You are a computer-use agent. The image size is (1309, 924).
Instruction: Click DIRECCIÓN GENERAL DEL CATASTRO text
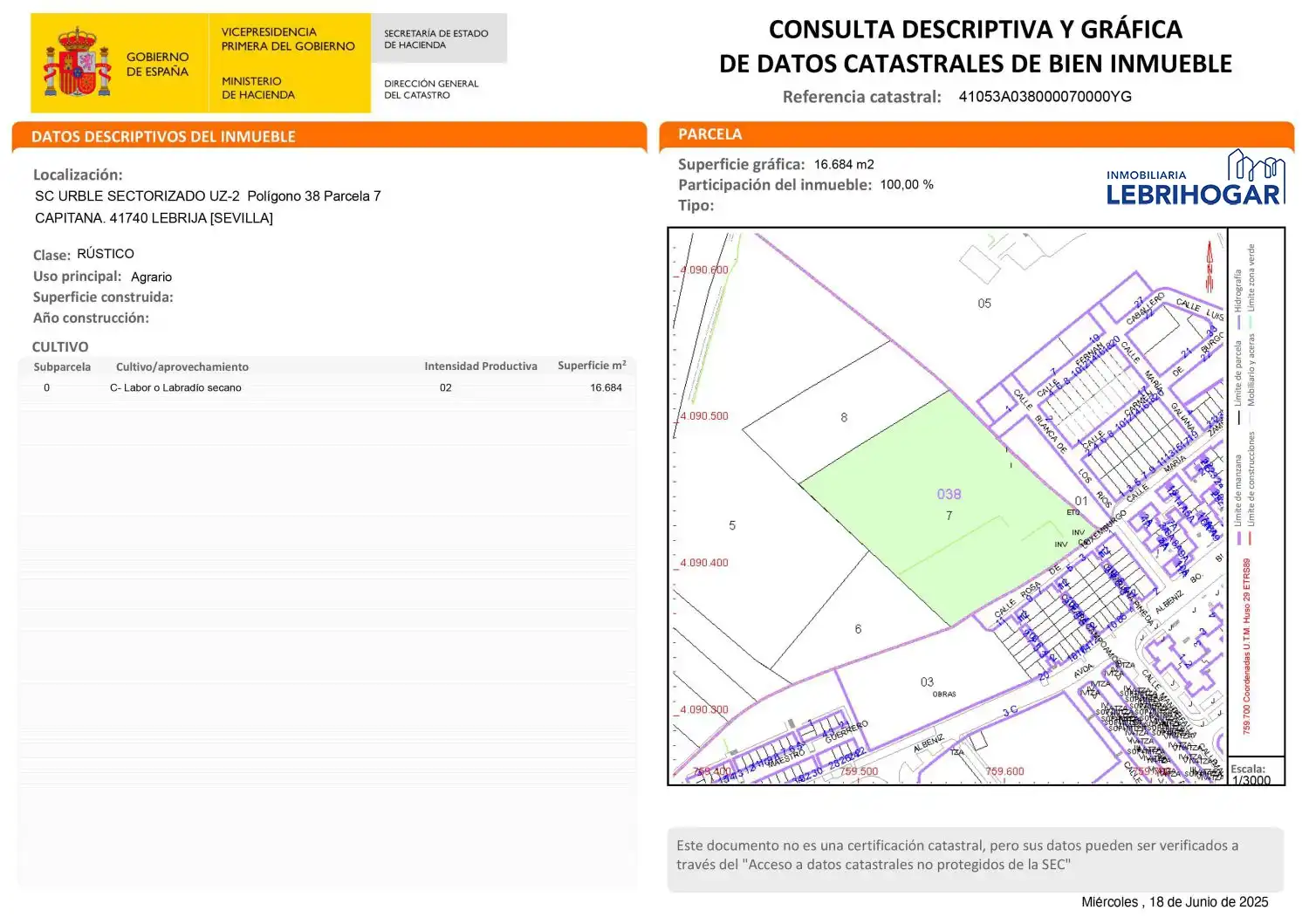tap(431, 89)
